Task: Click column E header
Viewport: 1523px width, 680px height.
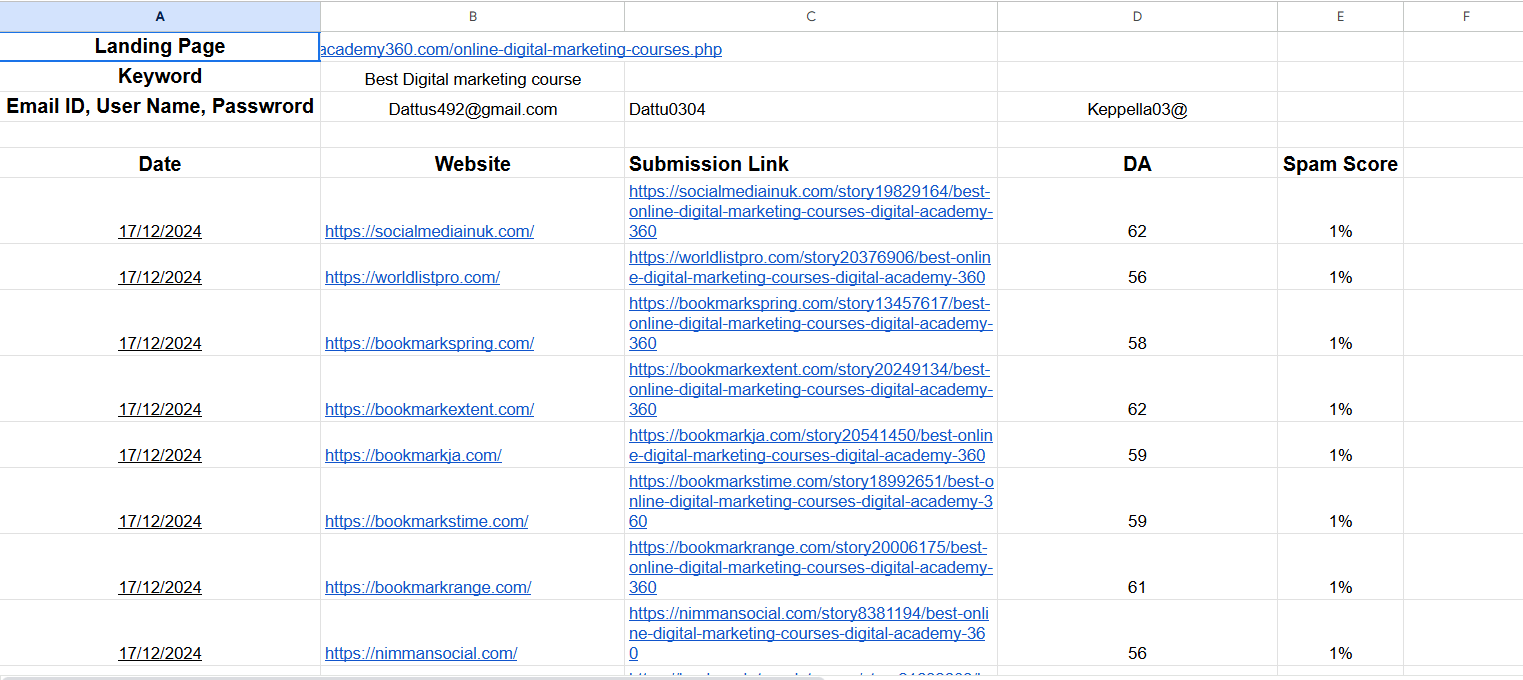Action: (x=1340, y=16)
